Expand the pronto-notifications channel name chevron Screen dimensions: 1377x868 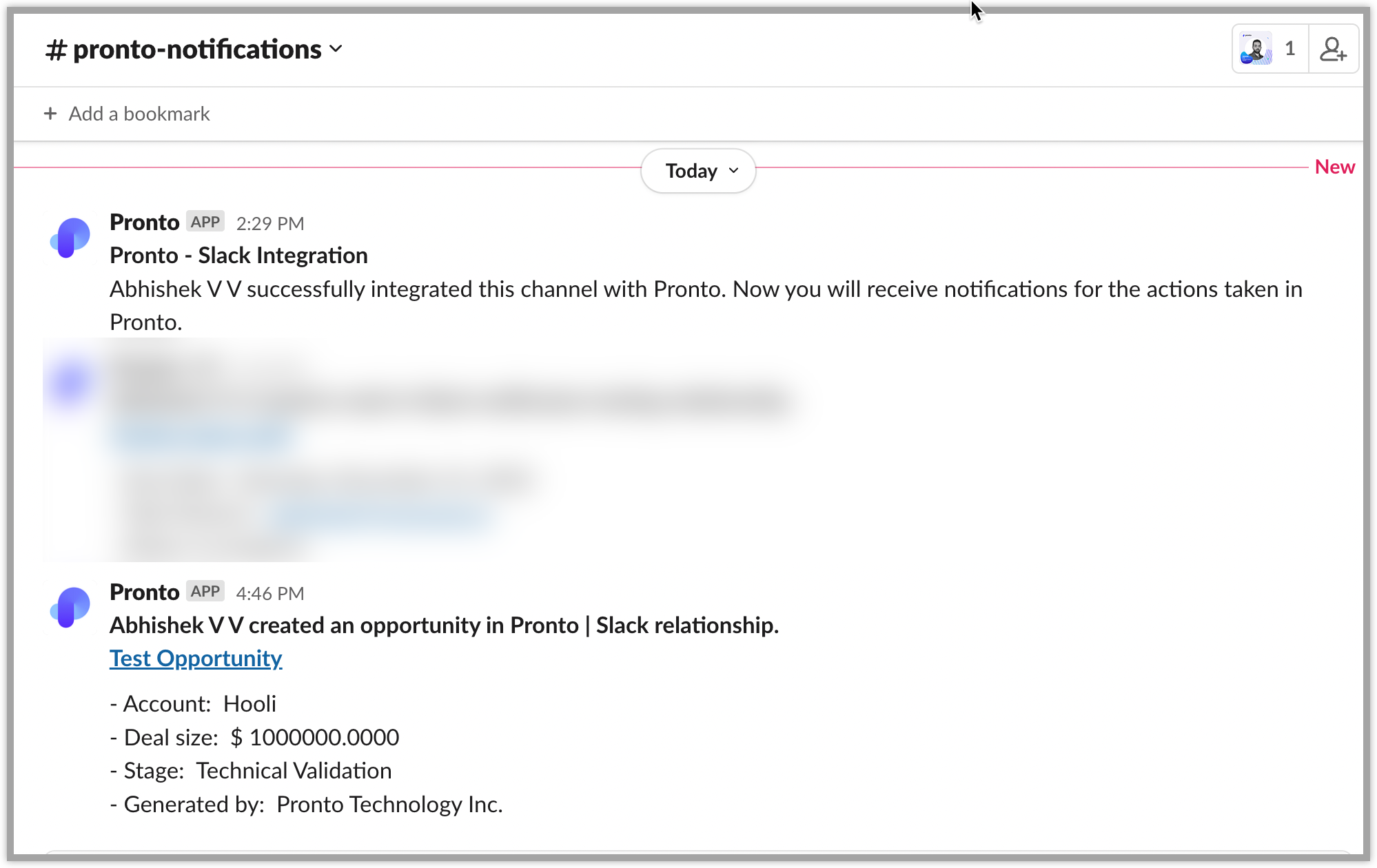pyautogui.click(x=336, y=49)
